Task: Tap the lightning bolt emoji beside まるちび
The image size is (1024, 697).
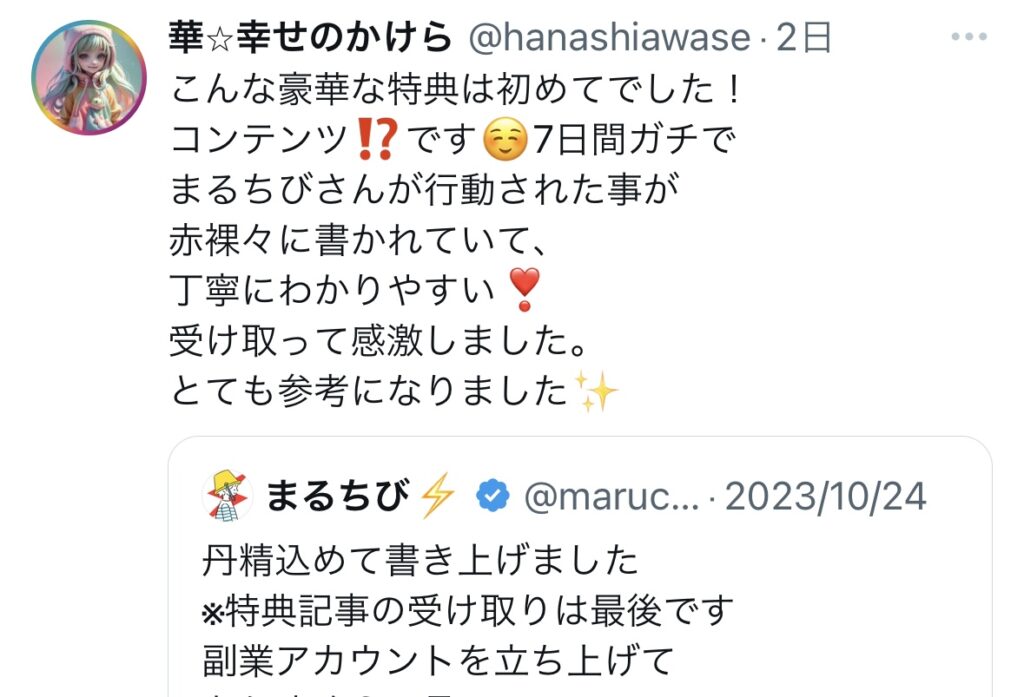Action: [x=437, y=496]
